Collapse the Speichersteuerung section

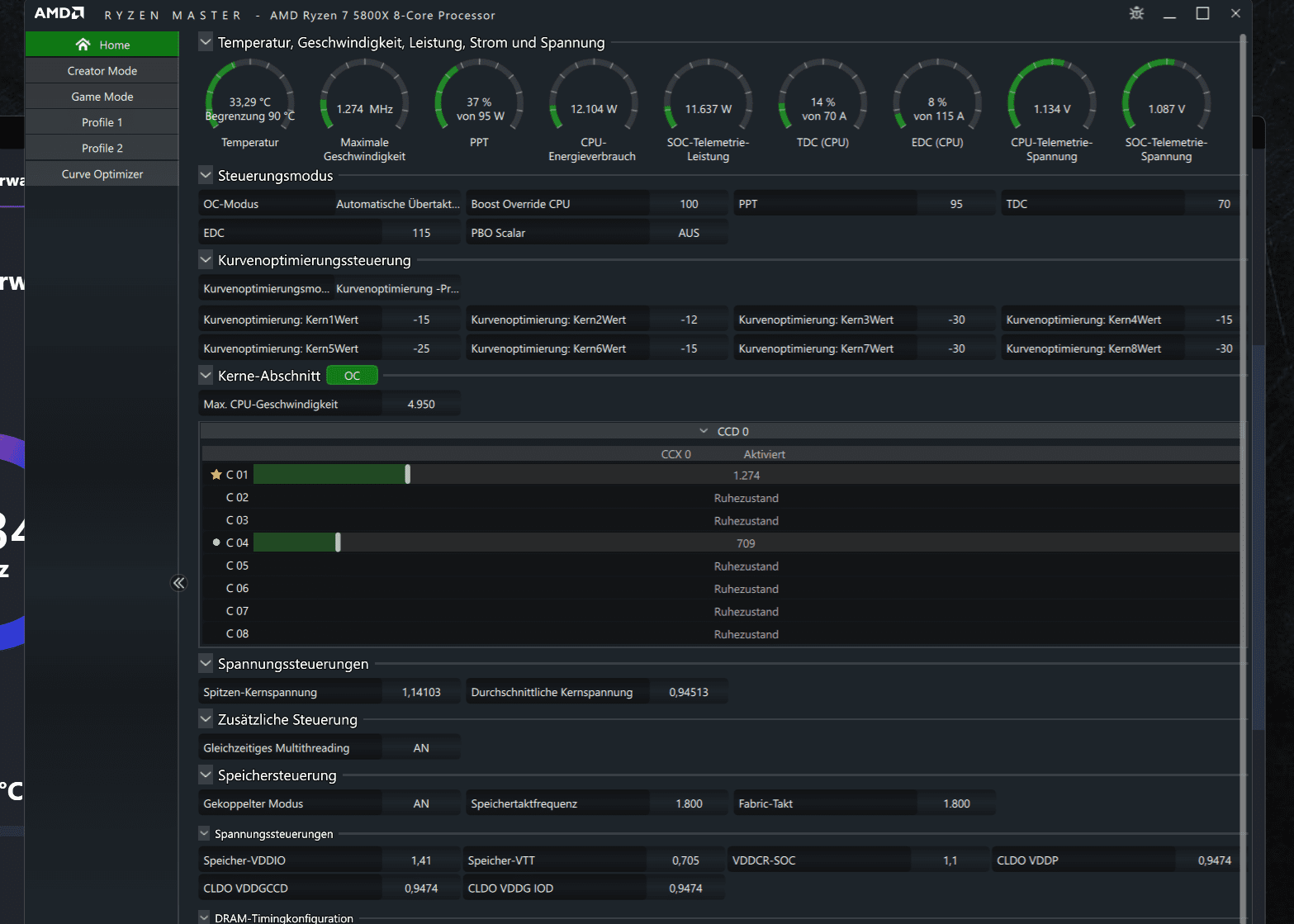click(x=206, y=775)
